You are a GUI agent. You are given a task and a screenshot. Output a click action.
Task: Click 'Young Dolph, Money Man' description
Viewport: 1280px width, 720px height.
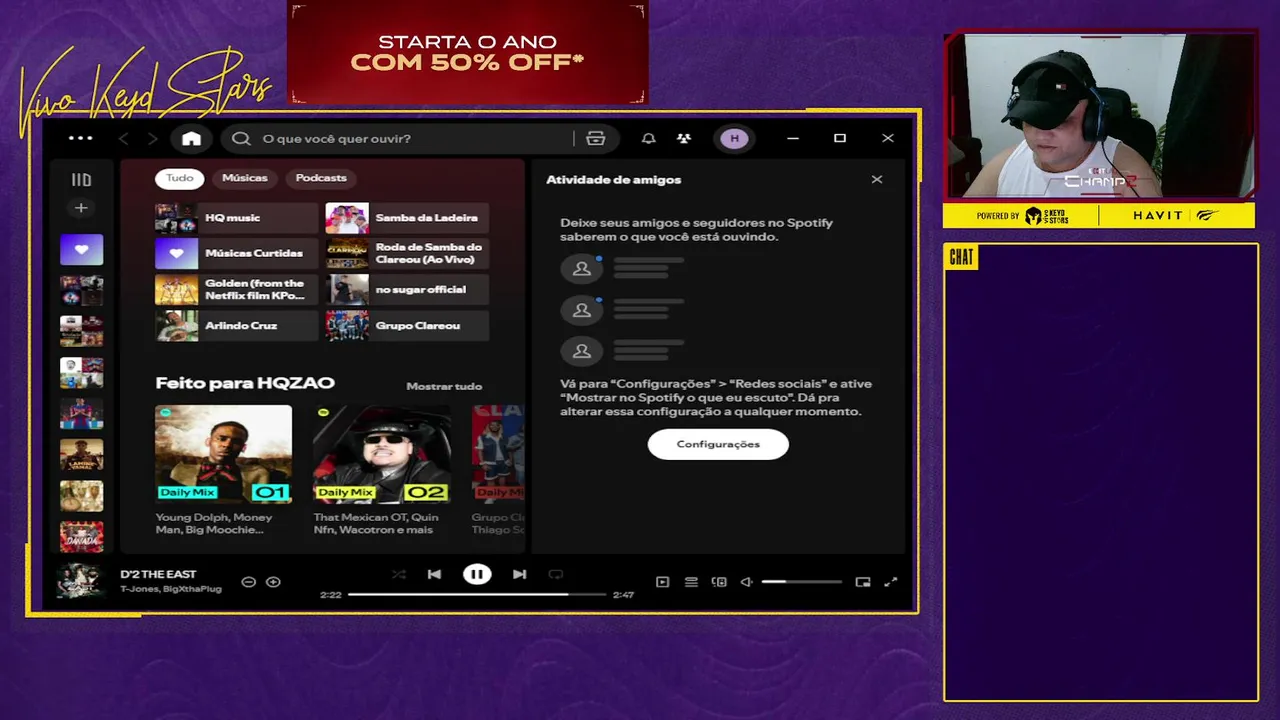tap(214, 523)
